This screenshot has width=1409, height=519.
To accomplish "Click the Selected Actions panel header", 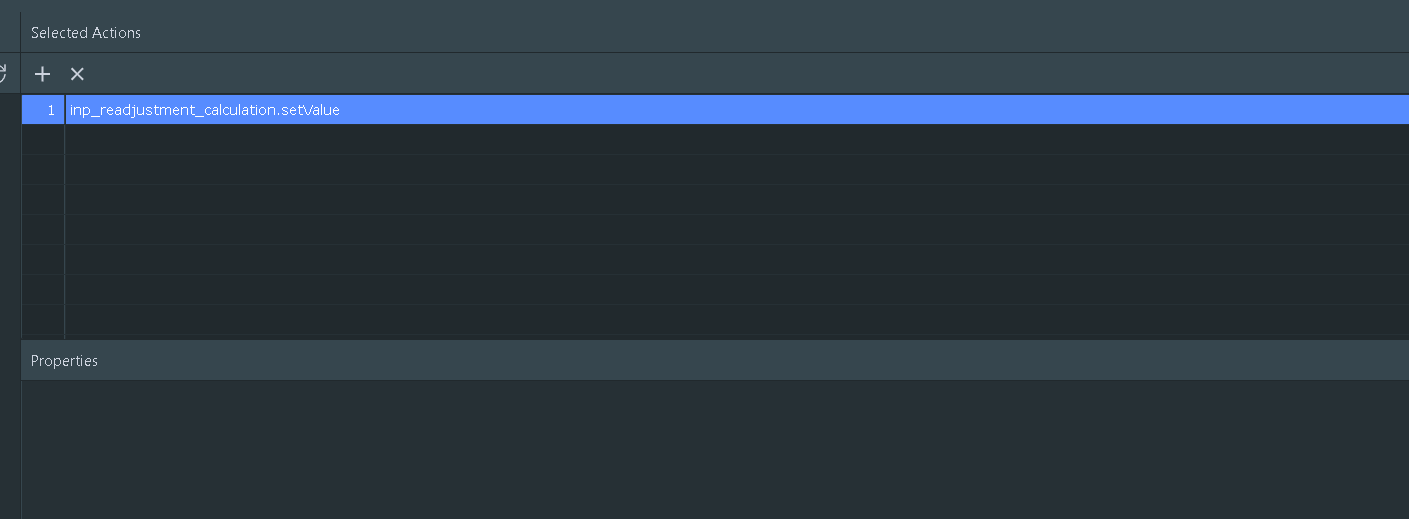I will click(x=86, y=33).
